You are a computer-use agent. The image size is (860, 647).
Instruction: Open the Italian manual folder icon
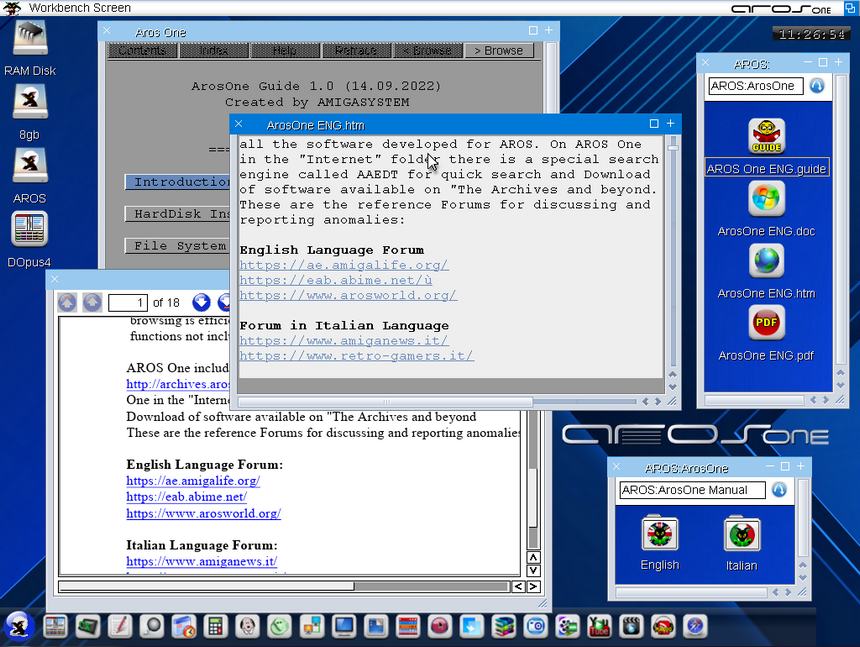(x=741, y=534)
